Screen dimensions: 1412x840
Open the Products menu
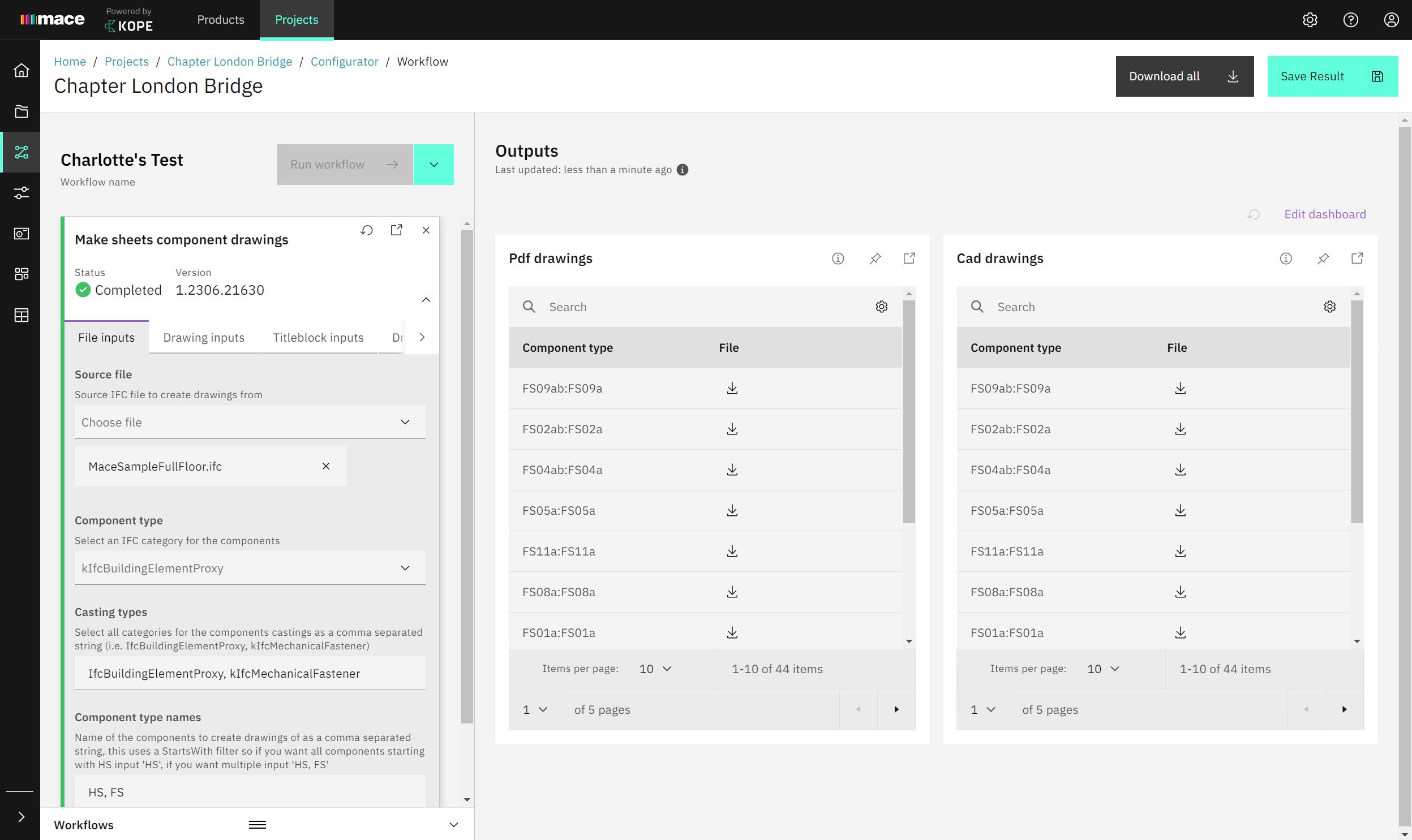(x=220, y=20)
